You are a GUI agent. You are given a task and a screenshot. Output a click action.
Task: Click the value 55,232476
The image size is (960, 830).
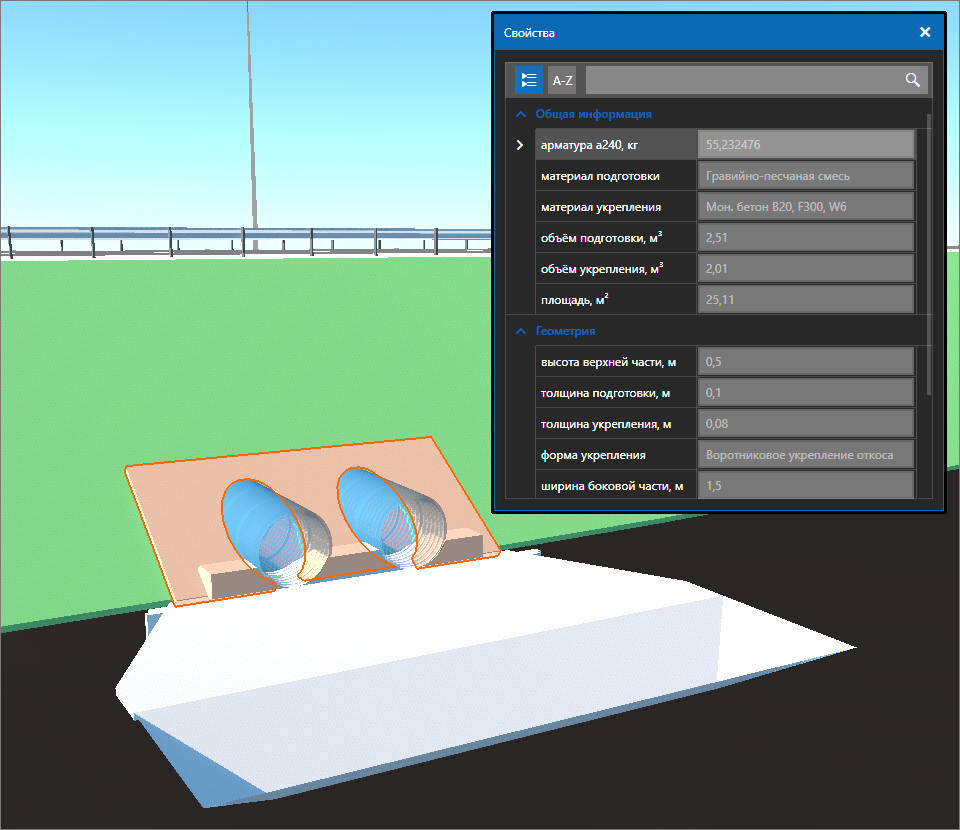tap(806, 145)
